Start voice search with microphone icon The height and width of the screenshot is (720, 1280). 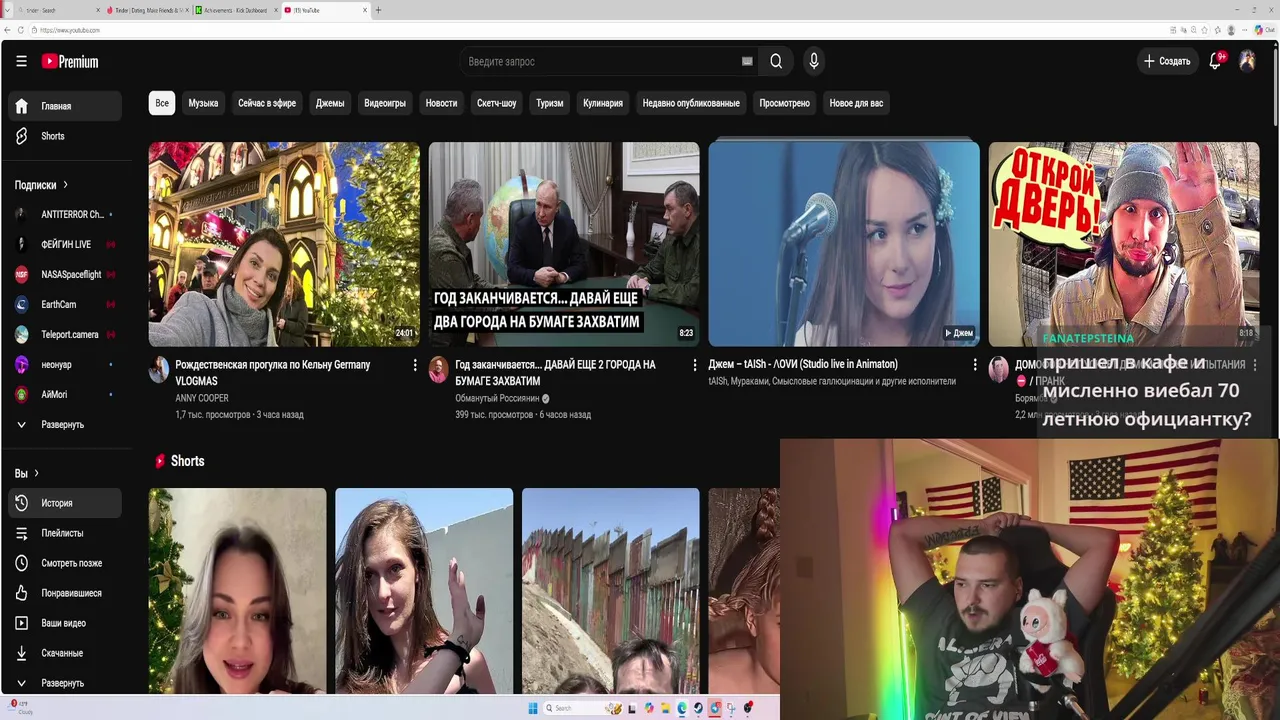click(x=814, y=61)
